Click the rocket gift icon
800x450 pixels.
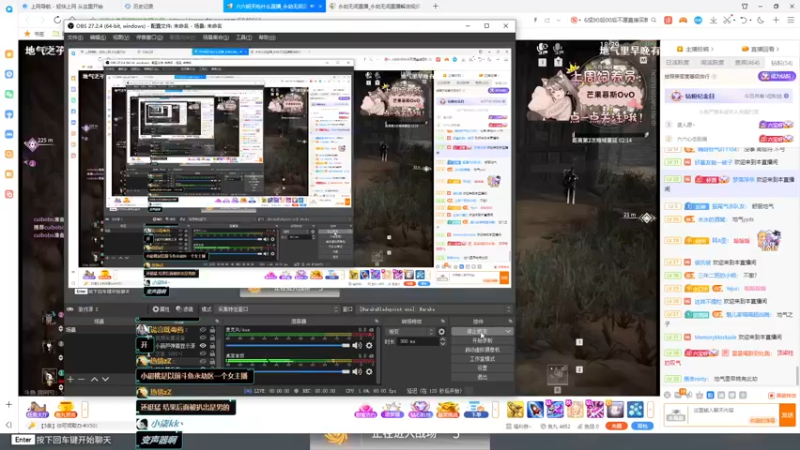(x=535, y=409)
